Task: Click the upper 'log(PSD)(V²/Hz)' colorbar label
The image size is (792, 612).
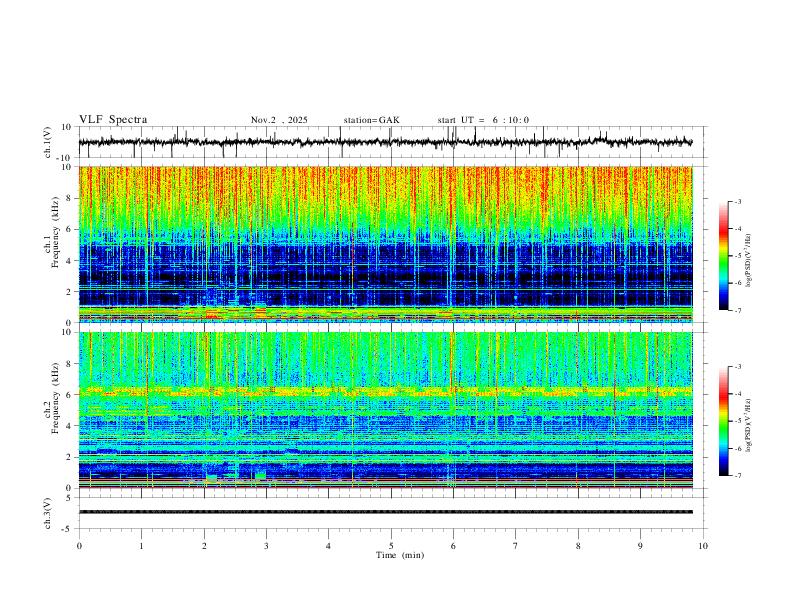Action: point(748,261)
